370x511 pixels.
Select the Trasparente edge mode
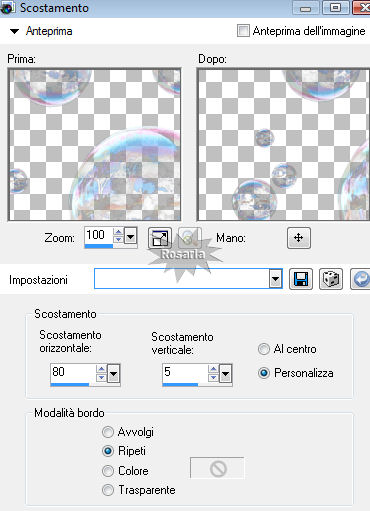point(107,490)
